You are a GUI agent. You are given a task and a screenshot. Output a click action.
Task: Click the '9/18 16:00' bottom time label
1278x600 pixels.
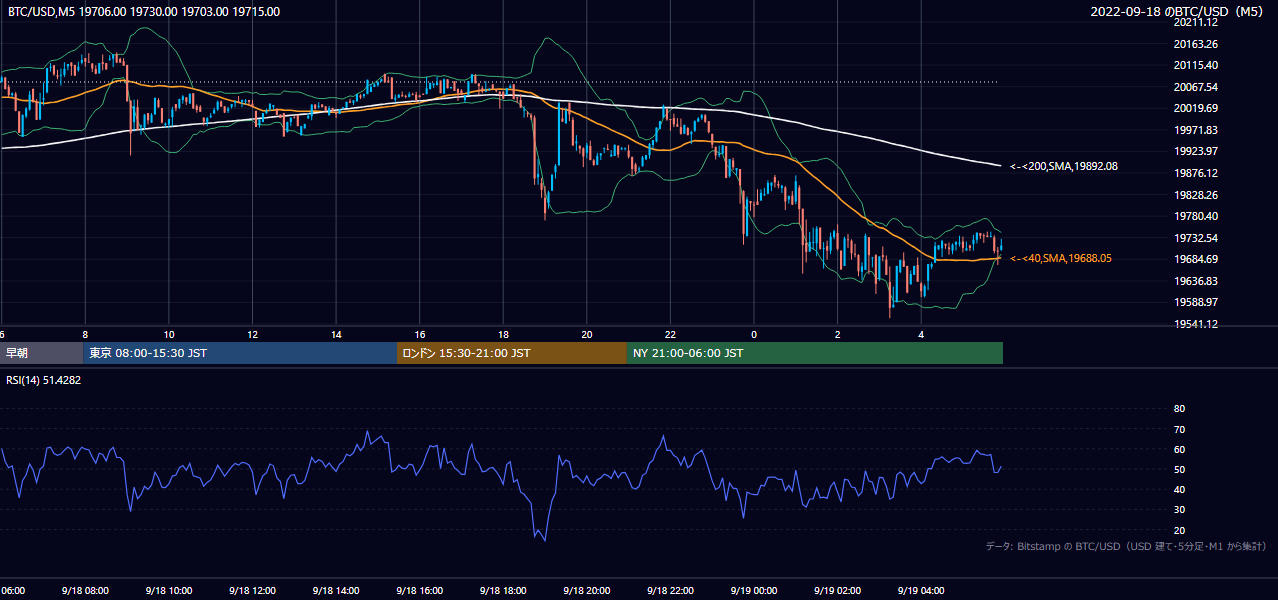click(x=418, y=591)
